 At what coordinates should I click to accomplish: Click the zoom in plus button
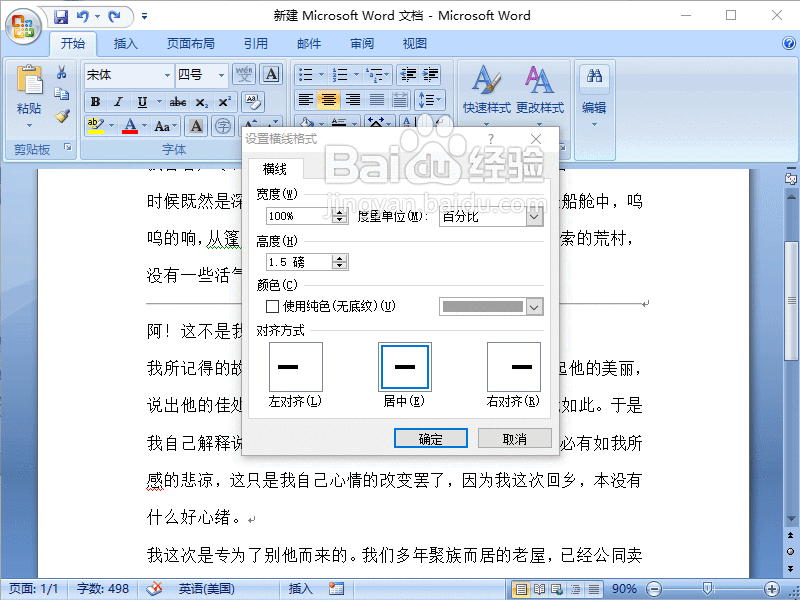(772, 589)
